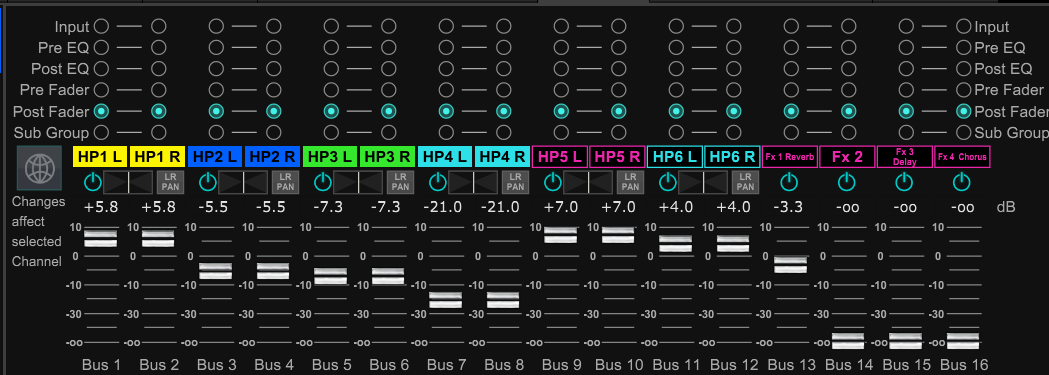Screen dimensions: 1049x375
Task: Click the Bus 14 fader handle at minimum
Action: point(848,341)
